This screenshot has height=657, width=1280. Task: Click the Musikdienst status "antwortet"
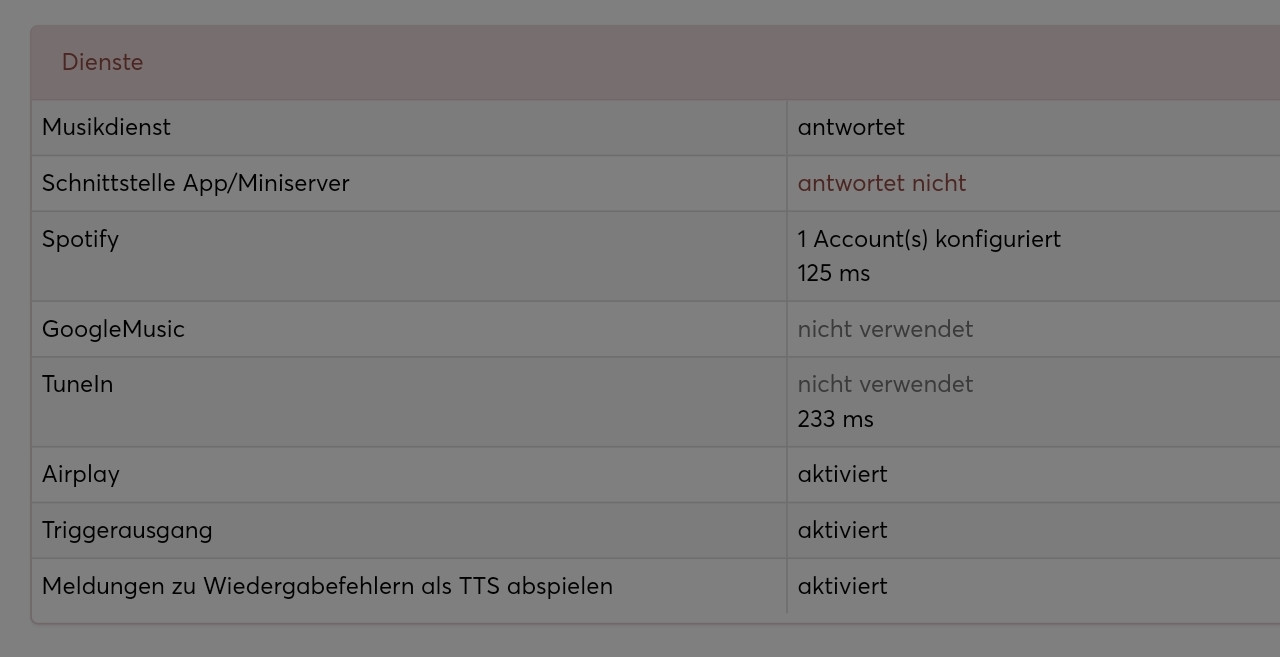tap(851, 127)
